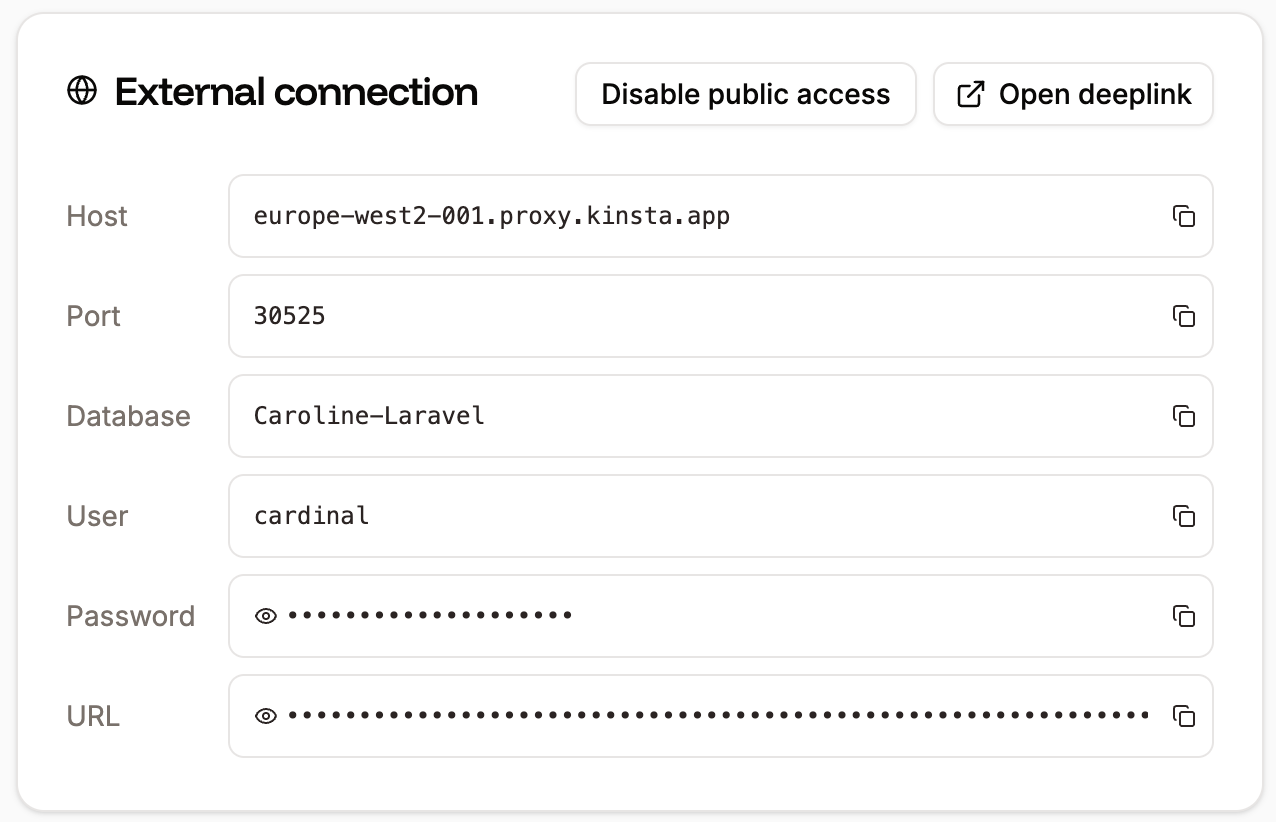Select the Database name field

[600, 416]
